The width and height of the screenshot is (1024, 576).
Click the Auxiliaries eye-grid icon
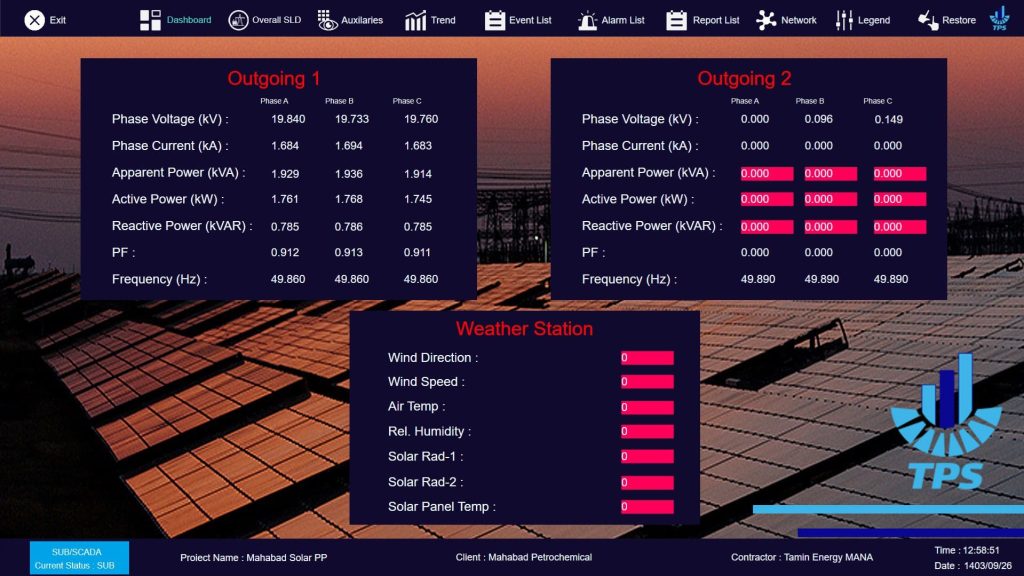327,20
